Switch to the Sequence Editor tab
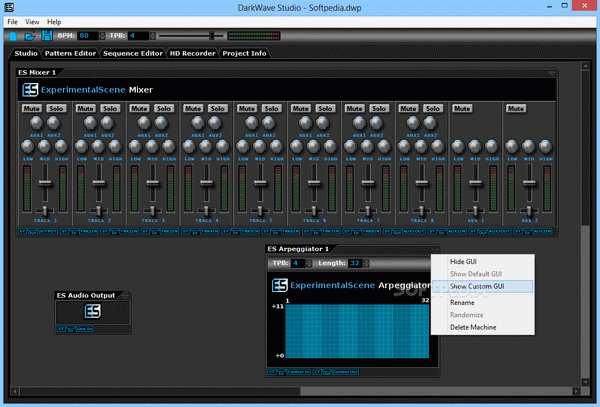This screenshot has width=600, height=407. [x=133, y=54]
